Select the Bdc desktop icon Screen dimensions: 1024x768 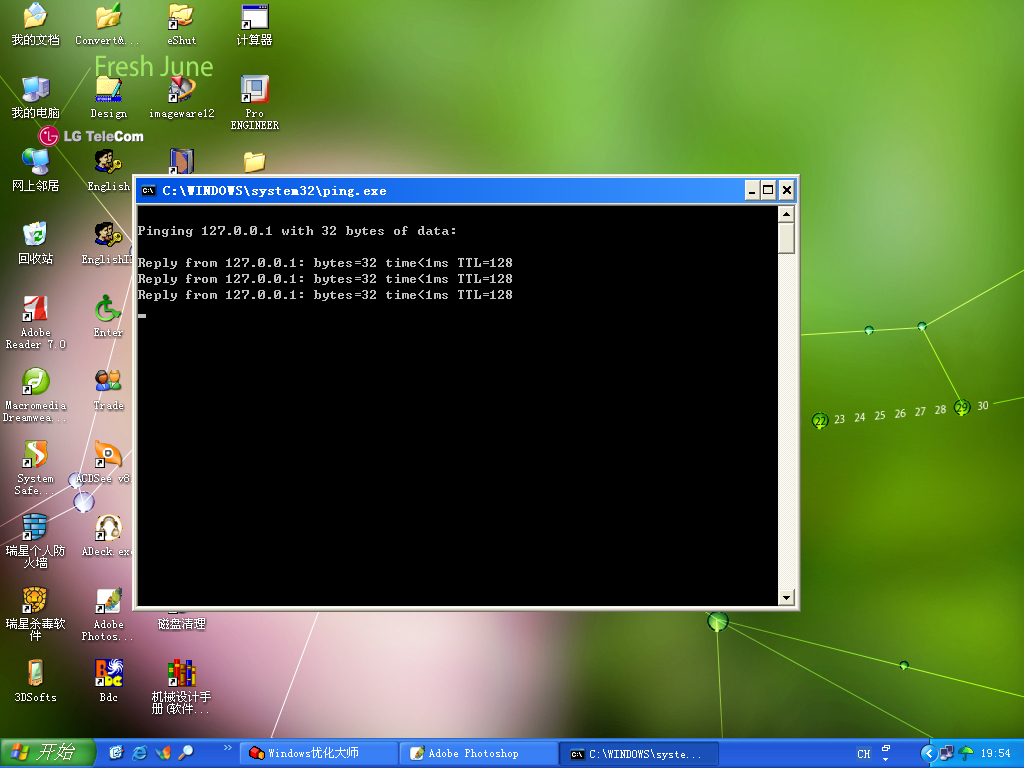coord(108,673)
